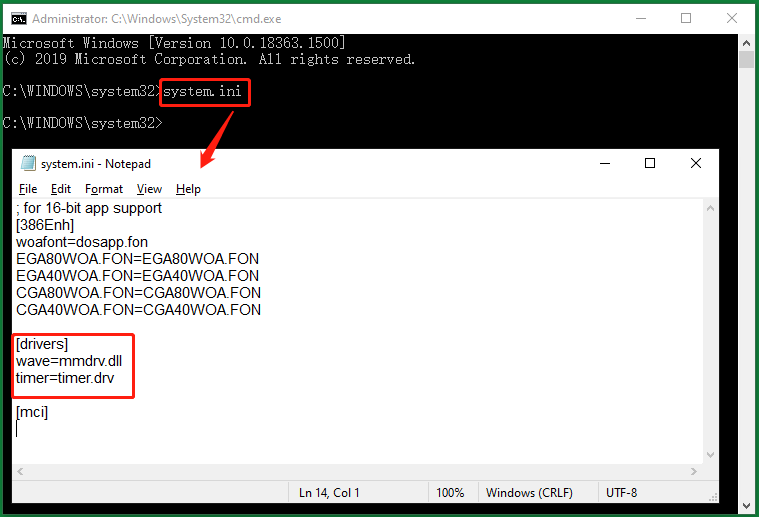Click the cmd window scrollbar thumb
The width and height of the screenshot is (759, 517).
(746, 60)
